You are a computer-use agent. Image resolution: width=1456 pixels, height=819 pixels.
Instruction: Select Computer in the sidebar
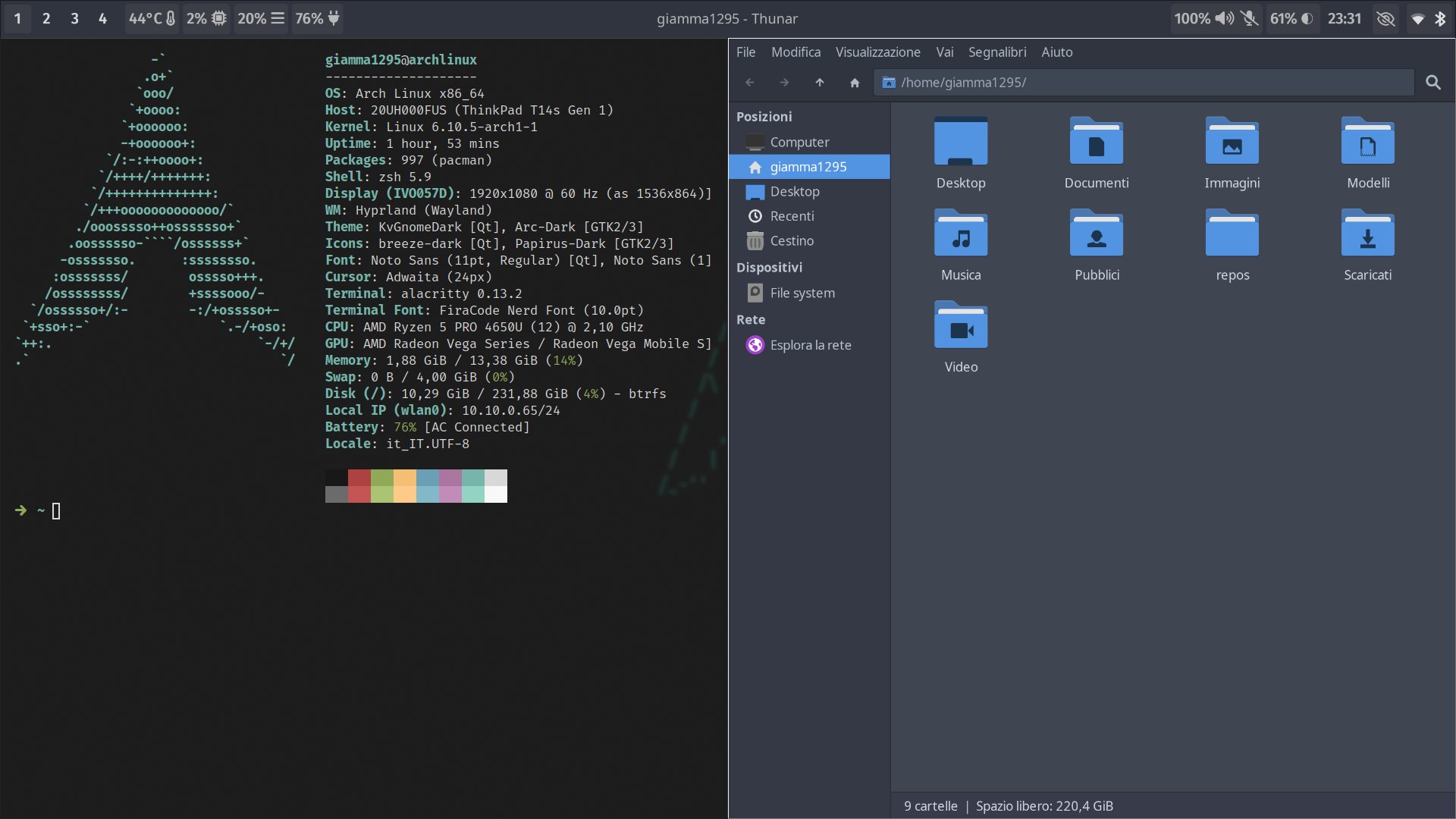[809, 142]
